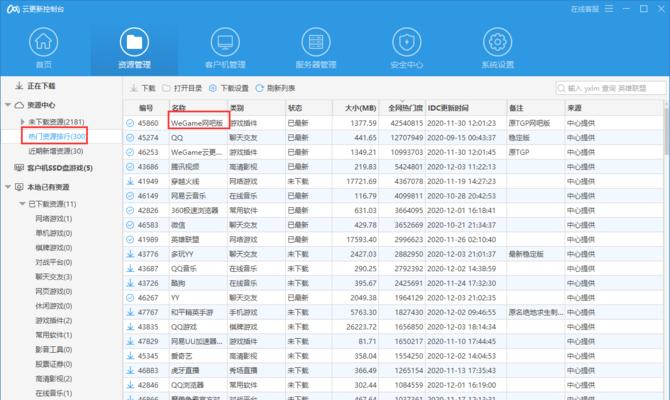Sort by the 类别 column header

click(x=256, y=108)
